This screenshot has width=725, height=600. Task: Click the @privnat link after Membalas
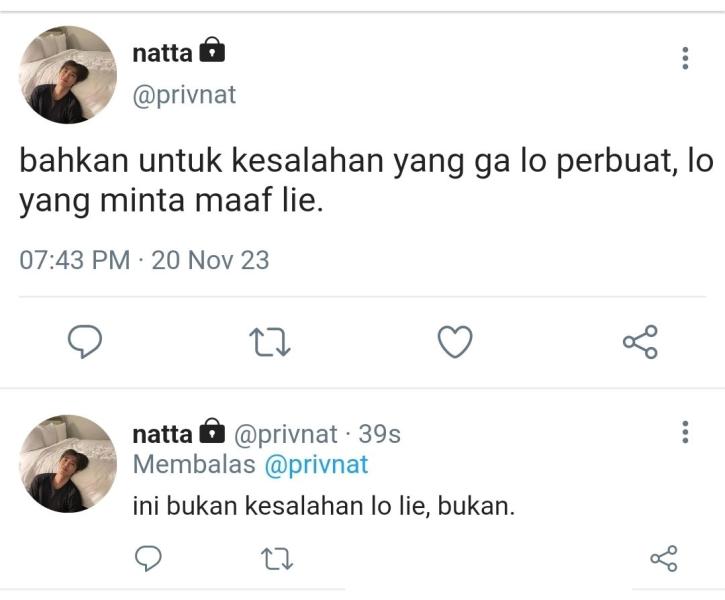[316, 465]
